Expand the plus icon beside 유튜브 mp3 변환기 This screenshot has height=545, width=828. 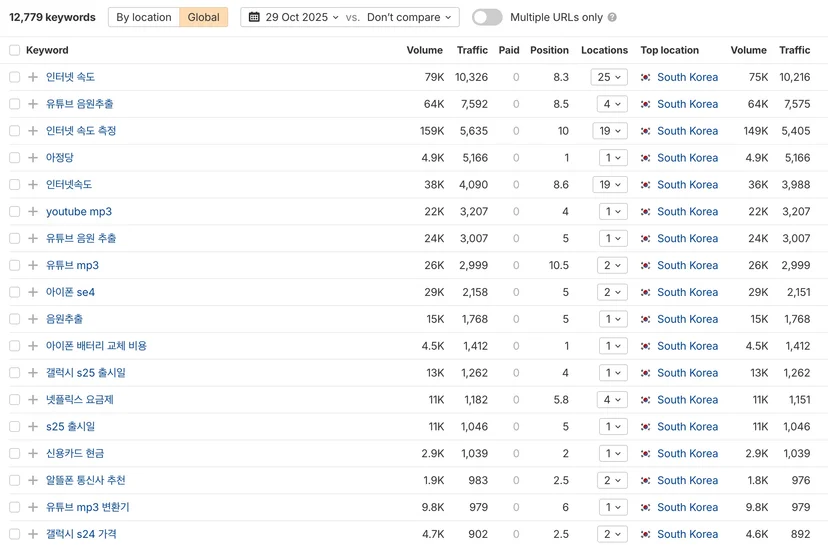click(x=33, y=507)
